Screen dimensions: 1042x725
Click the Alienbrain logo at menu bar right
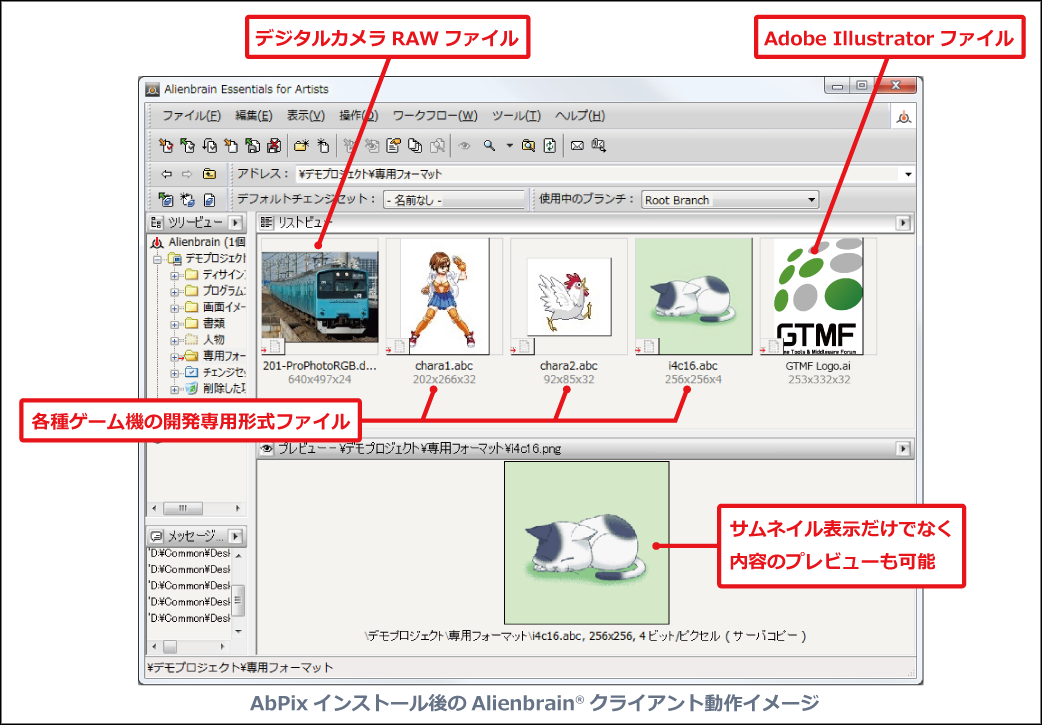tap(903, 118)
